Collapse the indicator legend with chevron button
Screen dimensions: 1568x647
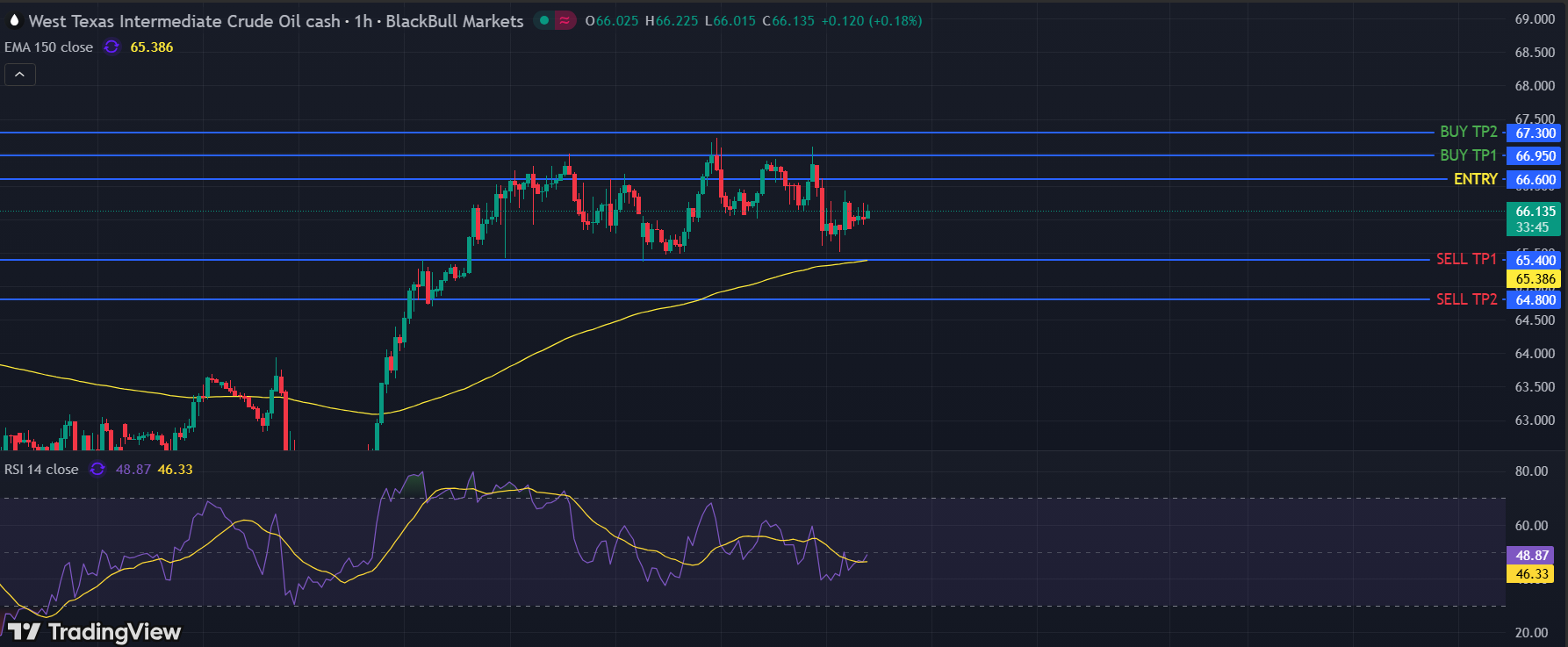pos(20,75)
